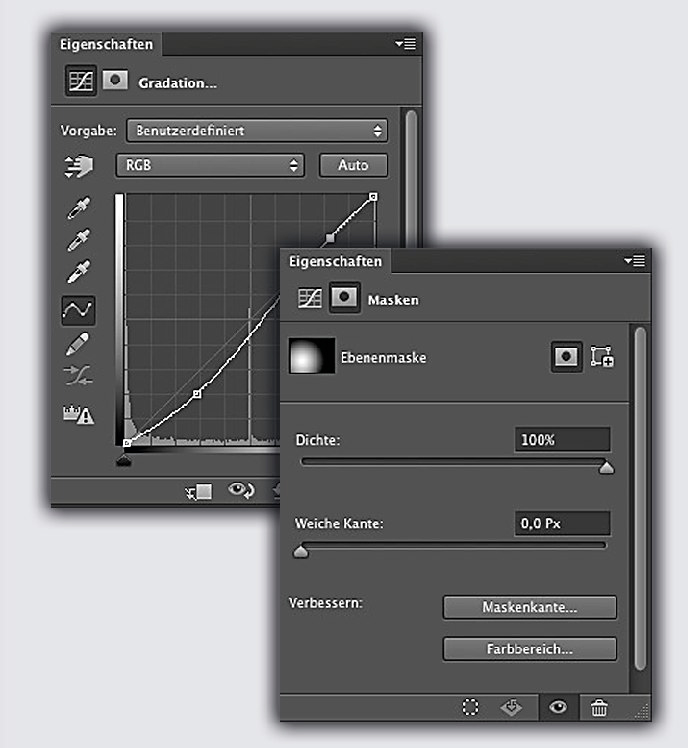The height and width of the screenshot is (748, 688).
Task: Activate the on-image targeted adjustment hand tool
Action: 79,166
